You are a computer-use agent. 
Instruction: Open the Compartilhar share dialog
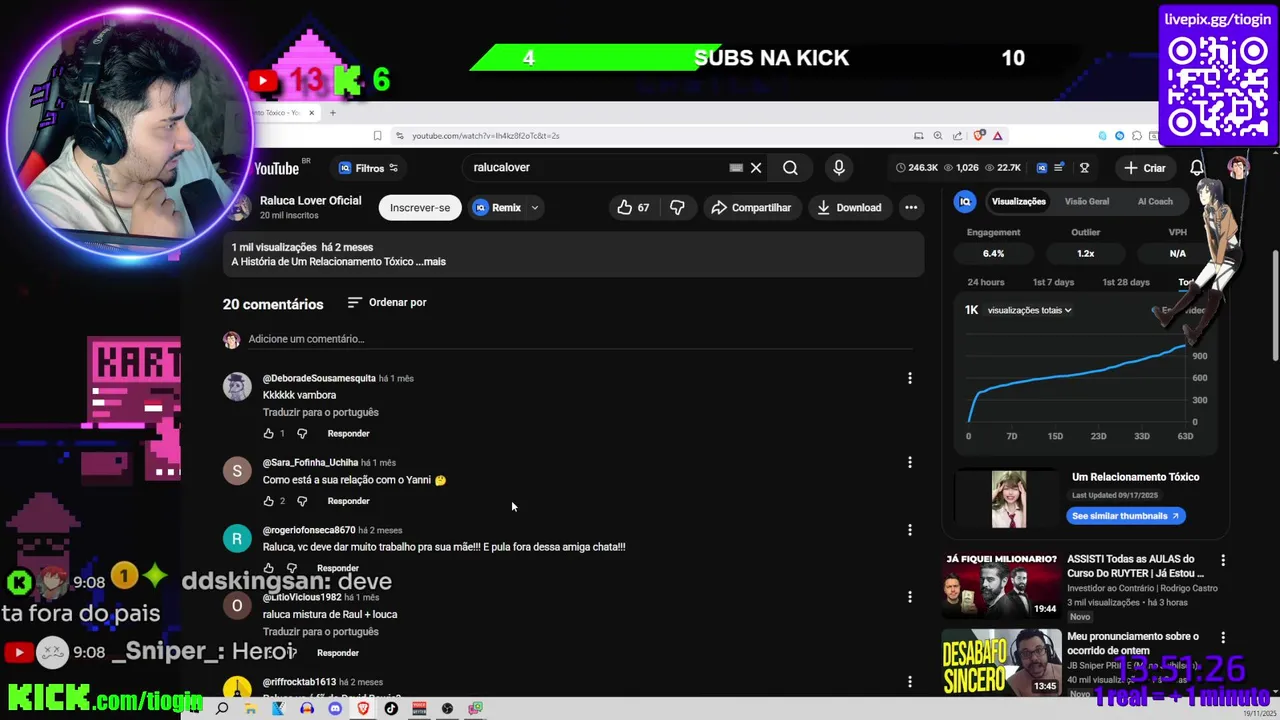pyautogui.click(x=751, y=208)
